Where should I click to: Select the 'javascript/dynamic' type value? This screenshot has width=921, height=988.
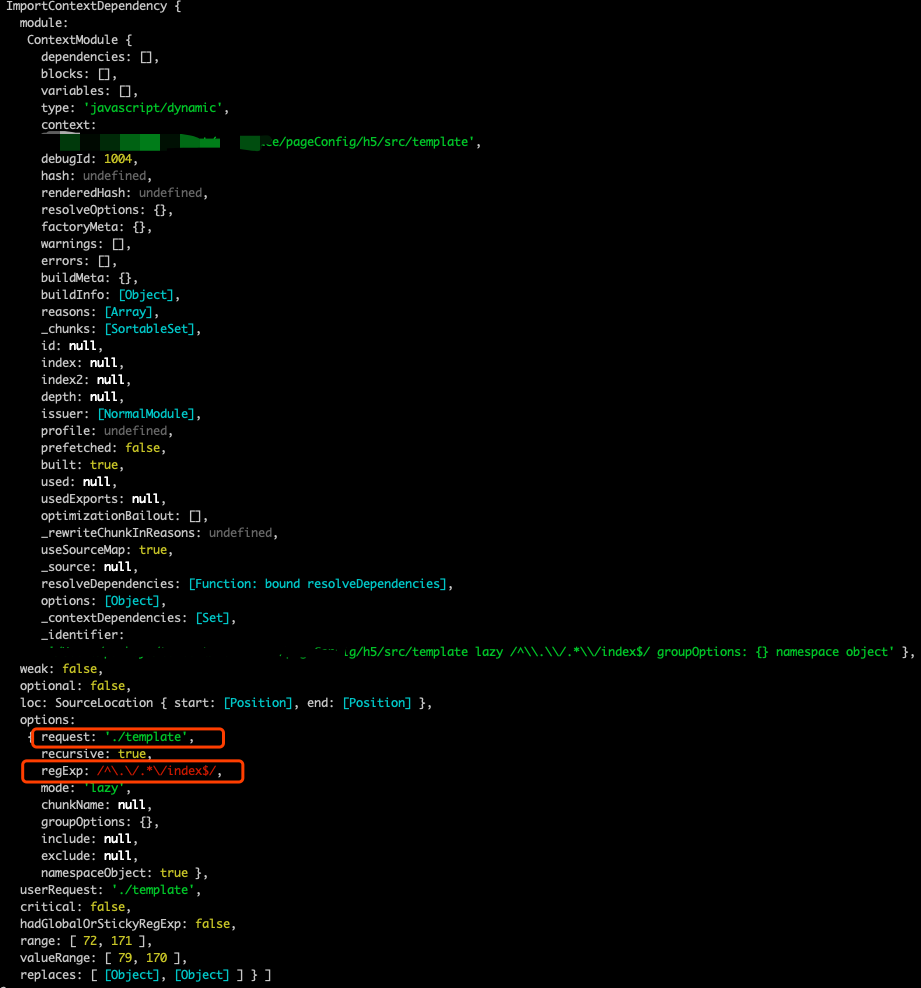point(153,108)
